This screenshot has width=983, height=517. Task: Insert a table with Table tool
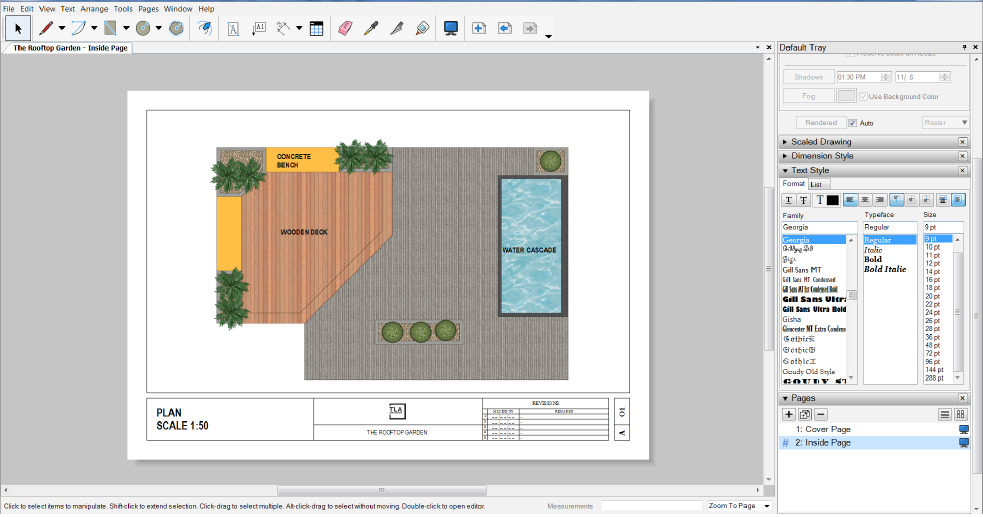pyautogui.click(x=317, y=28)
